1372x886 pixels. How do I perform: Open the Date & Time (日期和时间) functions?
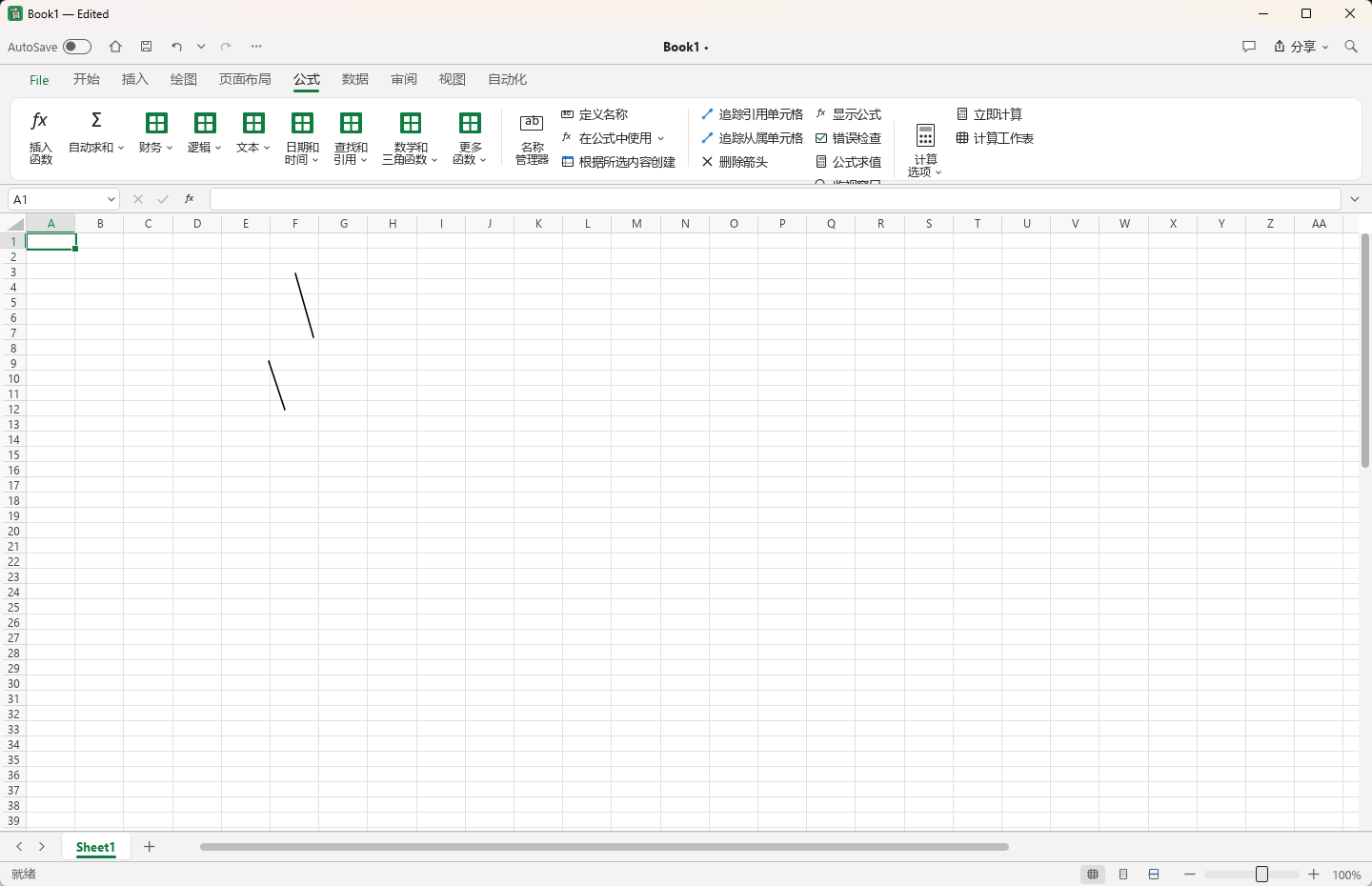click(302, 138)
